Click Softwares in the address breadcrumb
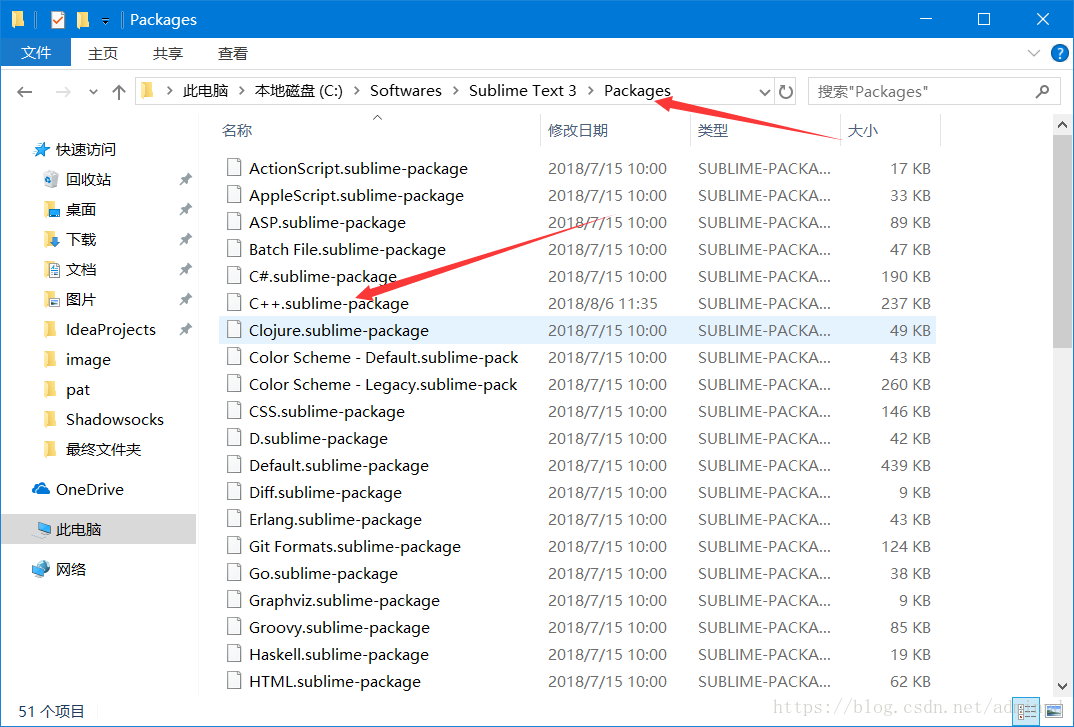1074x727 pixels. click(x=405, y=91)
